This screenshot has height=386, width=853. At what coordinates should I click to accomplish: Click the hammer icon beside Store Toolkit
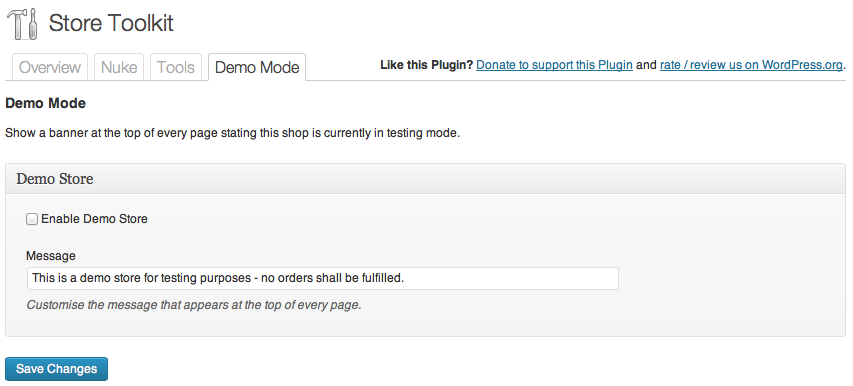[15, 24]
